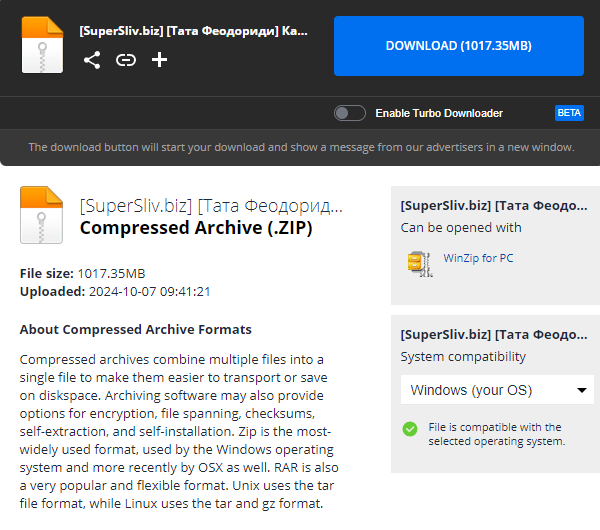Screen dimensions: 600x530
Task: Click the About Compressed Archive Formats heading
Action: 135,329
